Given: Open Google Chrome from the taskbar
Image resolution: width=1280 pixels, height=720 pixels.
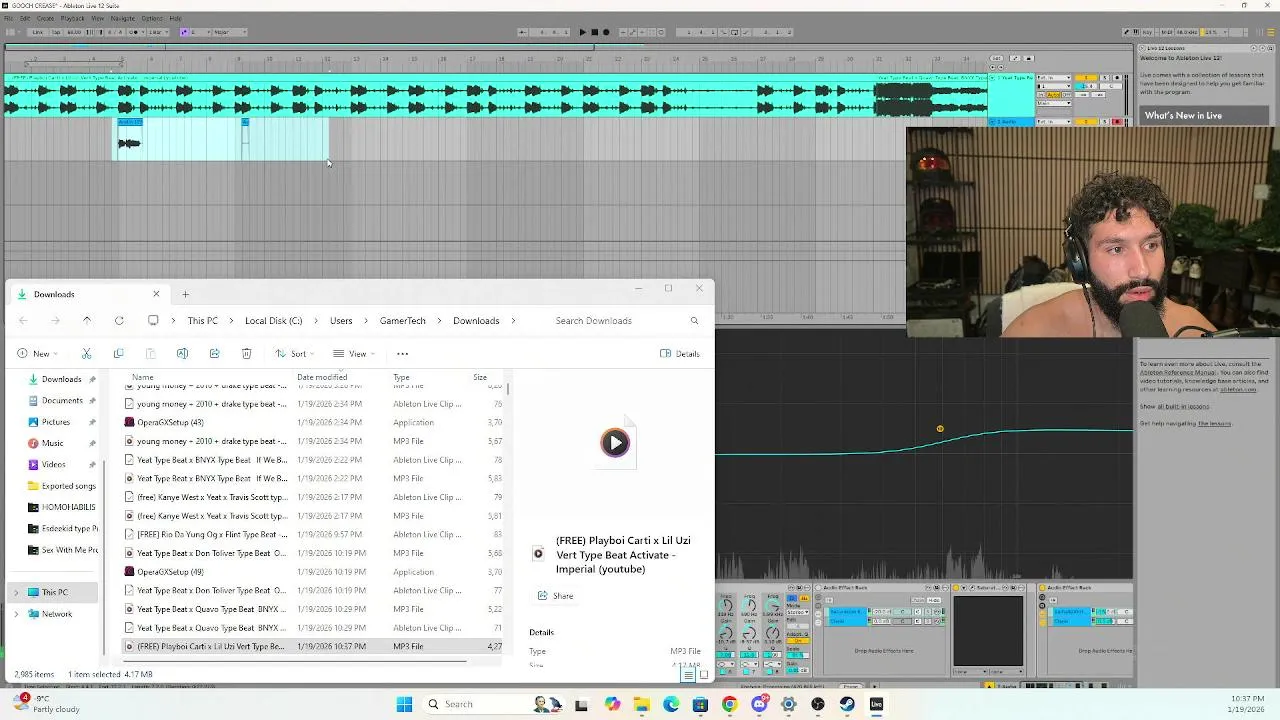Looking at the screenshot, I should coord(729,704).
